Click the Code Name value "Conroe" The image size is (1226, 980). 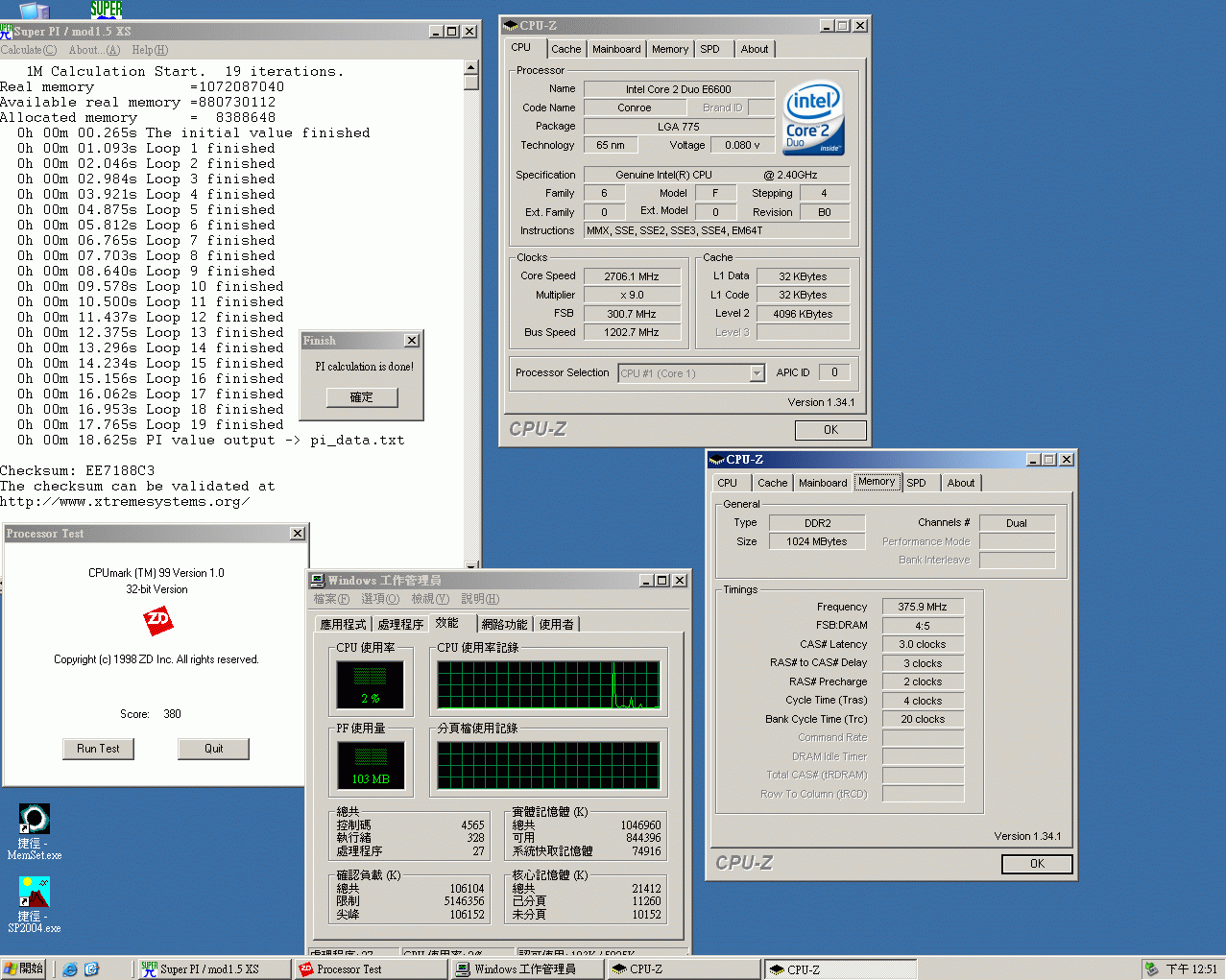click(x=635, y=108)
